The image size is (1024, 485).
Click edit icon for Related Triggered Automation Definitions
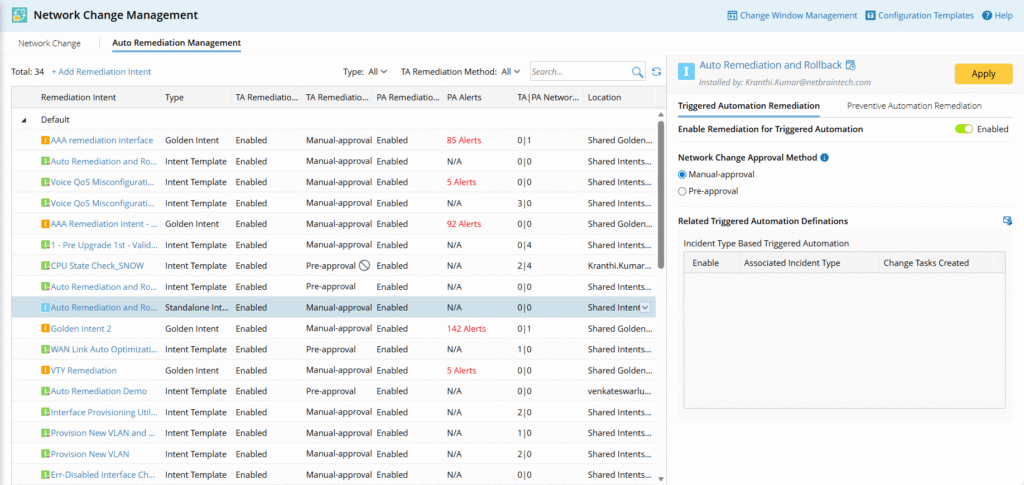(1007, 221)
